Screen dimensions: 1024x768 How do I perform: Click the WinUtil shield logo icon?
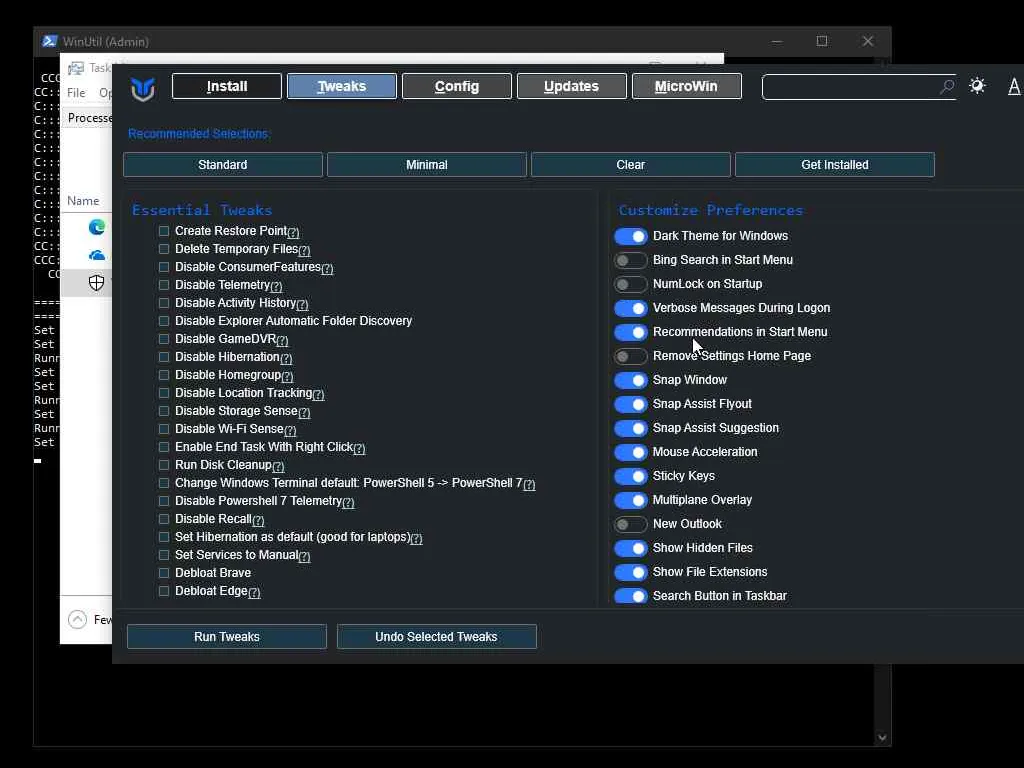coord(142,88)
